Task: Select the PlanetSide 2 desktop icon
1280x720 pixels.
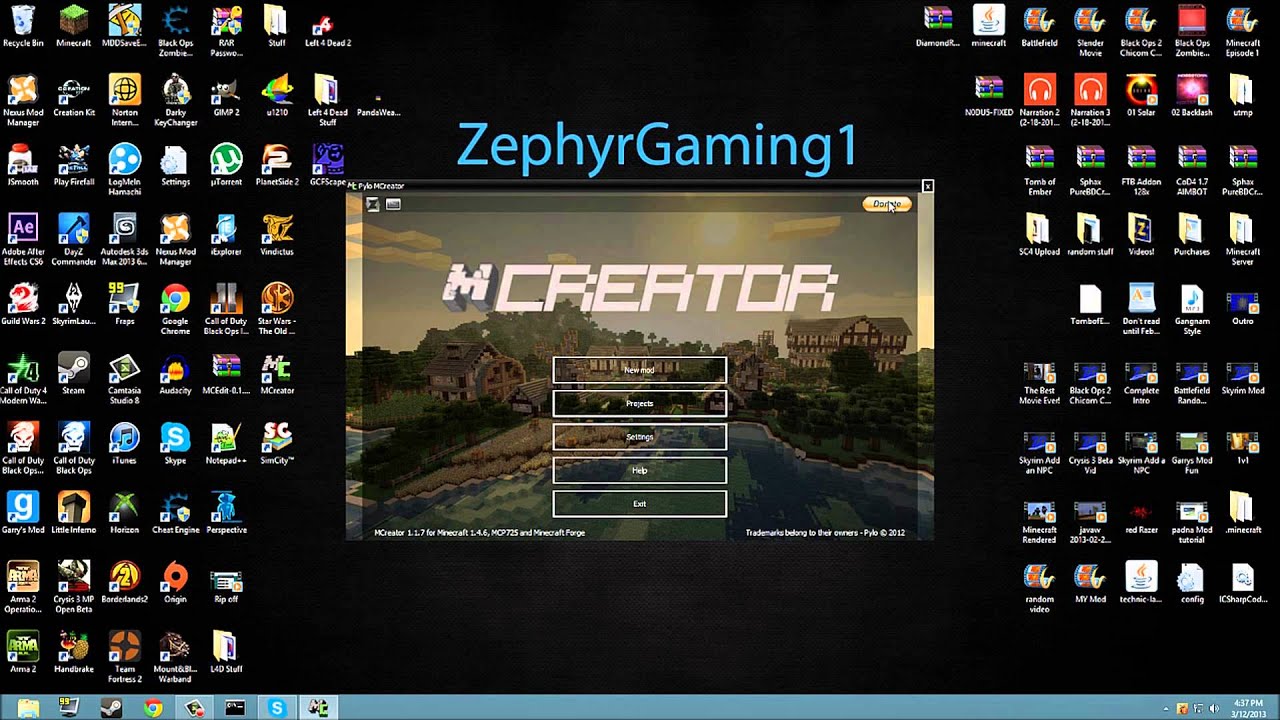Action: [276, 166]
